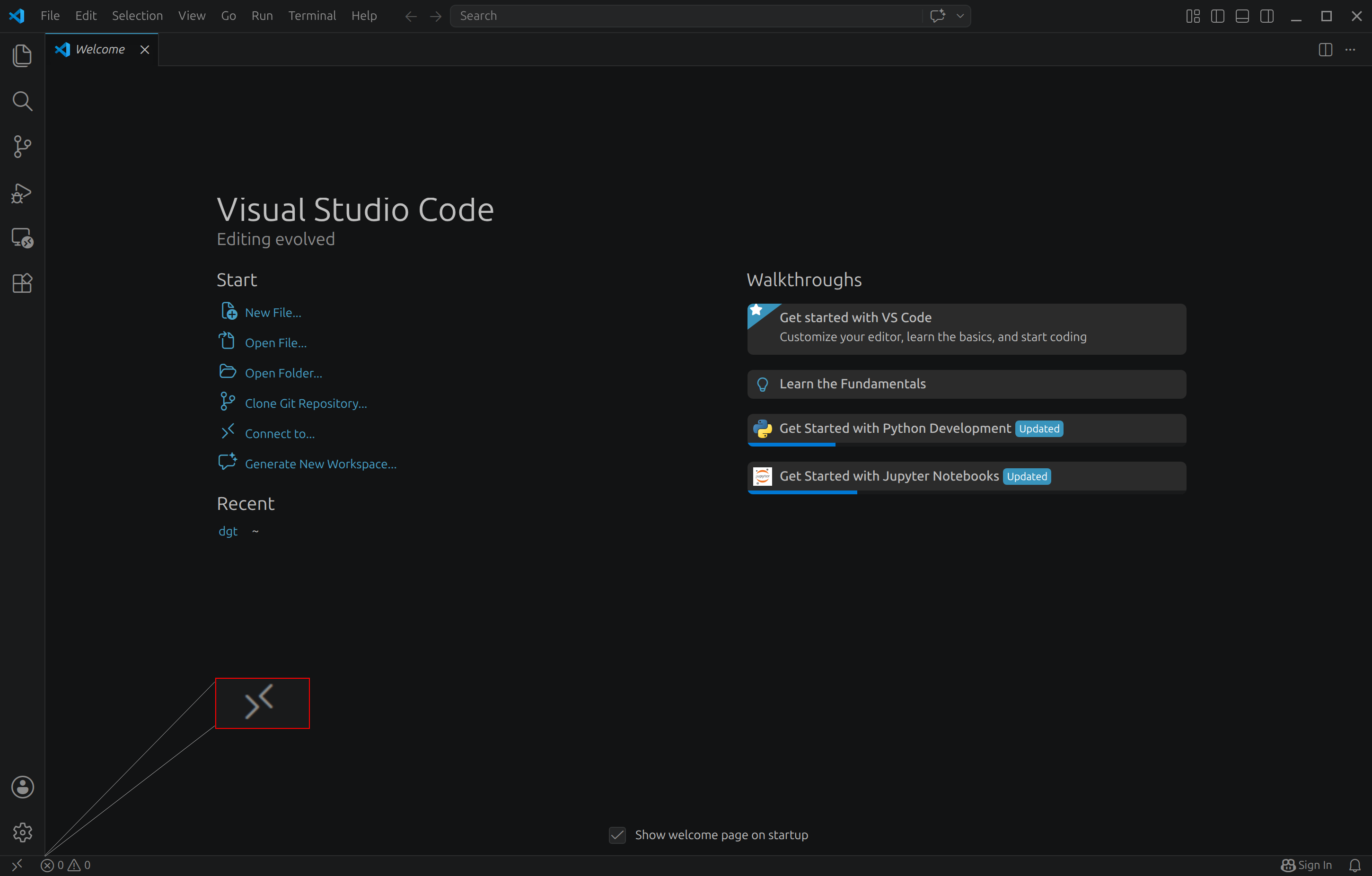Open the Explorer view in activity bar
Screen dimensions: 1372x876
tap(22, 55)
